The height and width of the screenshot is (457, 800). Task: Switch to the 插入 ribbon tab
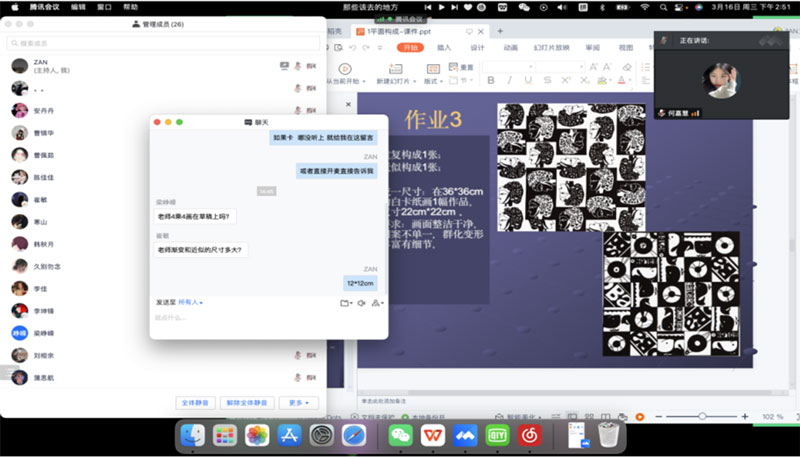(x=444, y=47)
